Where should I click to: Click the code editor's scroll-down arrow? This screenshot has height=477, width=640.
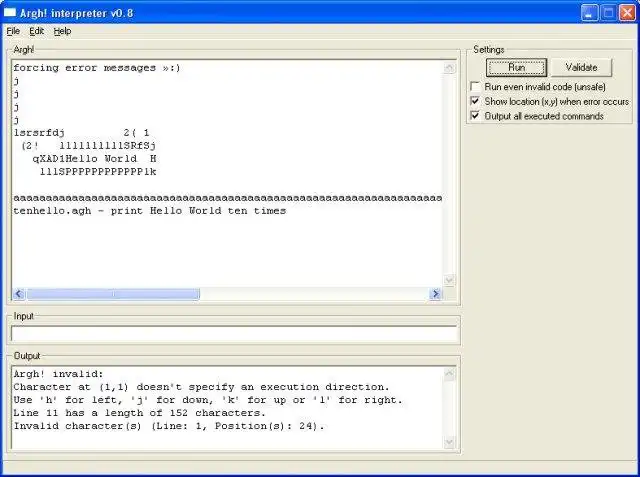pos(449,280)
